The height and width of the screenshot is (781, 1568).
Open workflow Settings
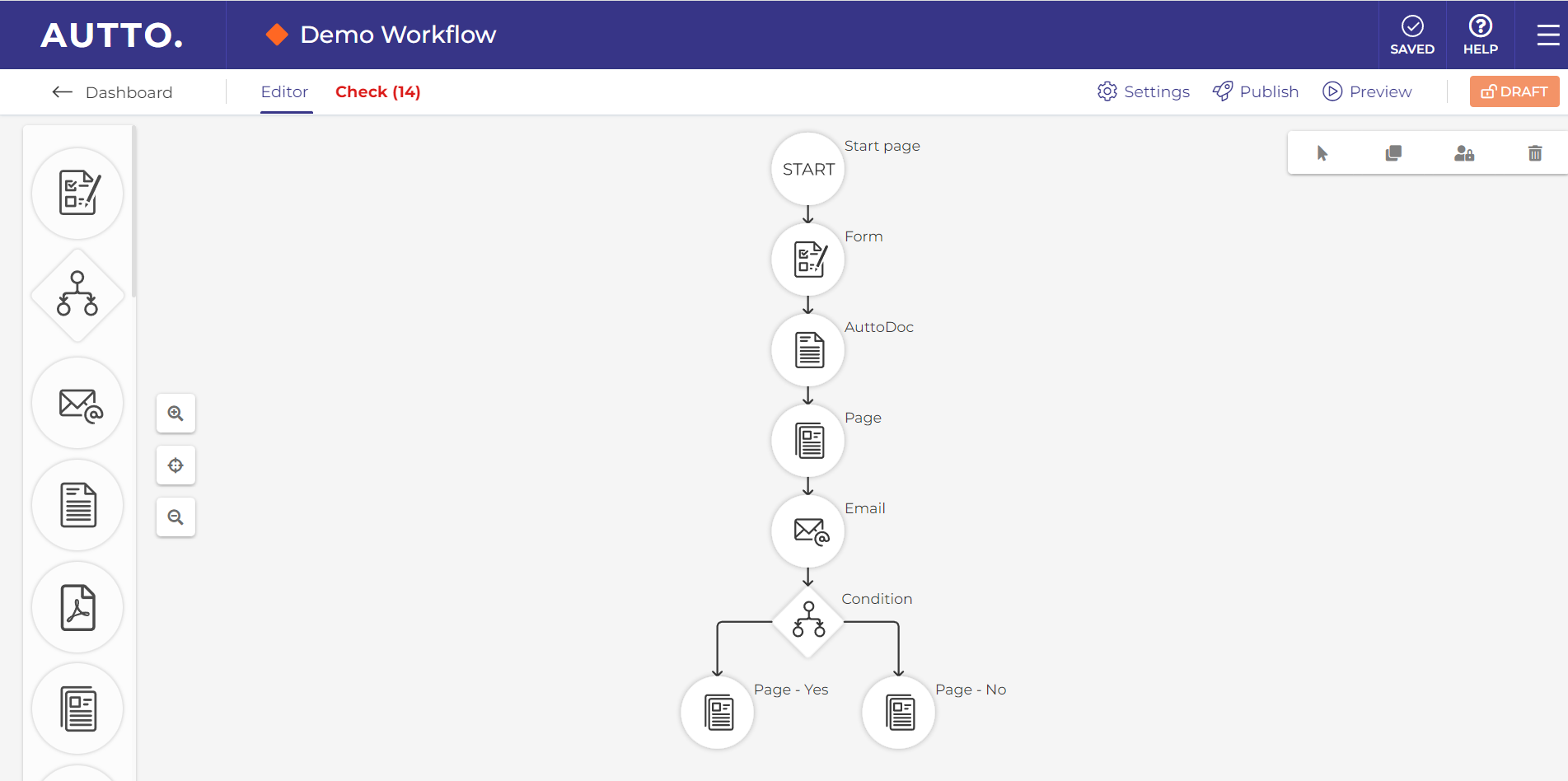click(1144, 91)
